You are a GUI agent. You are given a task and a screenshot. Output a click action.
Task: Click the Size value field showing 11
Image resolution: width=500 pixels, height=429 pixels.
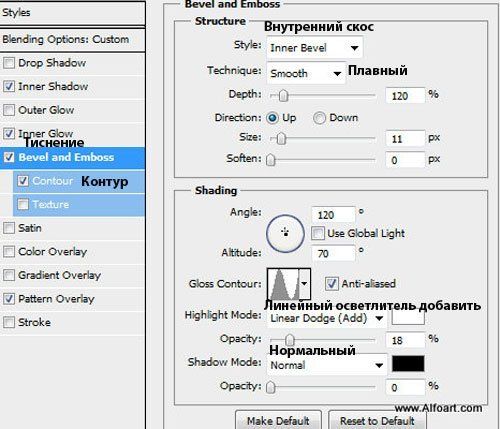point(405,138)
